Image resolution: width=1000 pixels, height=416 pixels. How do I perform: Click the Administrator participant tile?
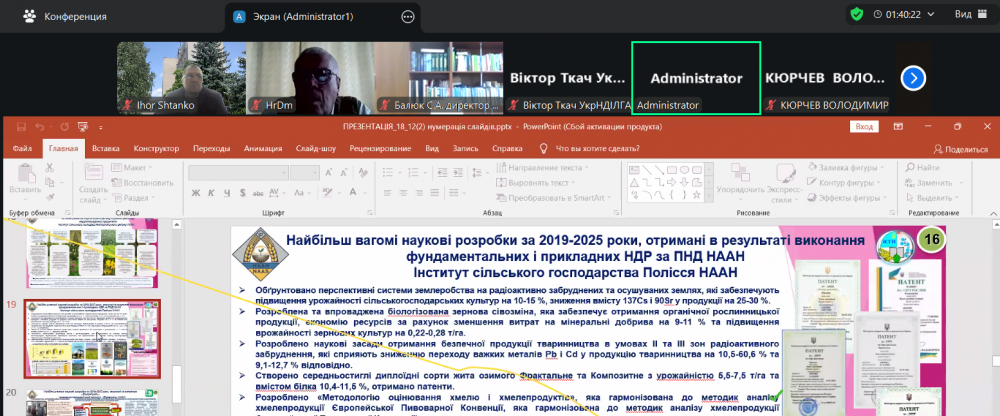[x=696, y=77]
